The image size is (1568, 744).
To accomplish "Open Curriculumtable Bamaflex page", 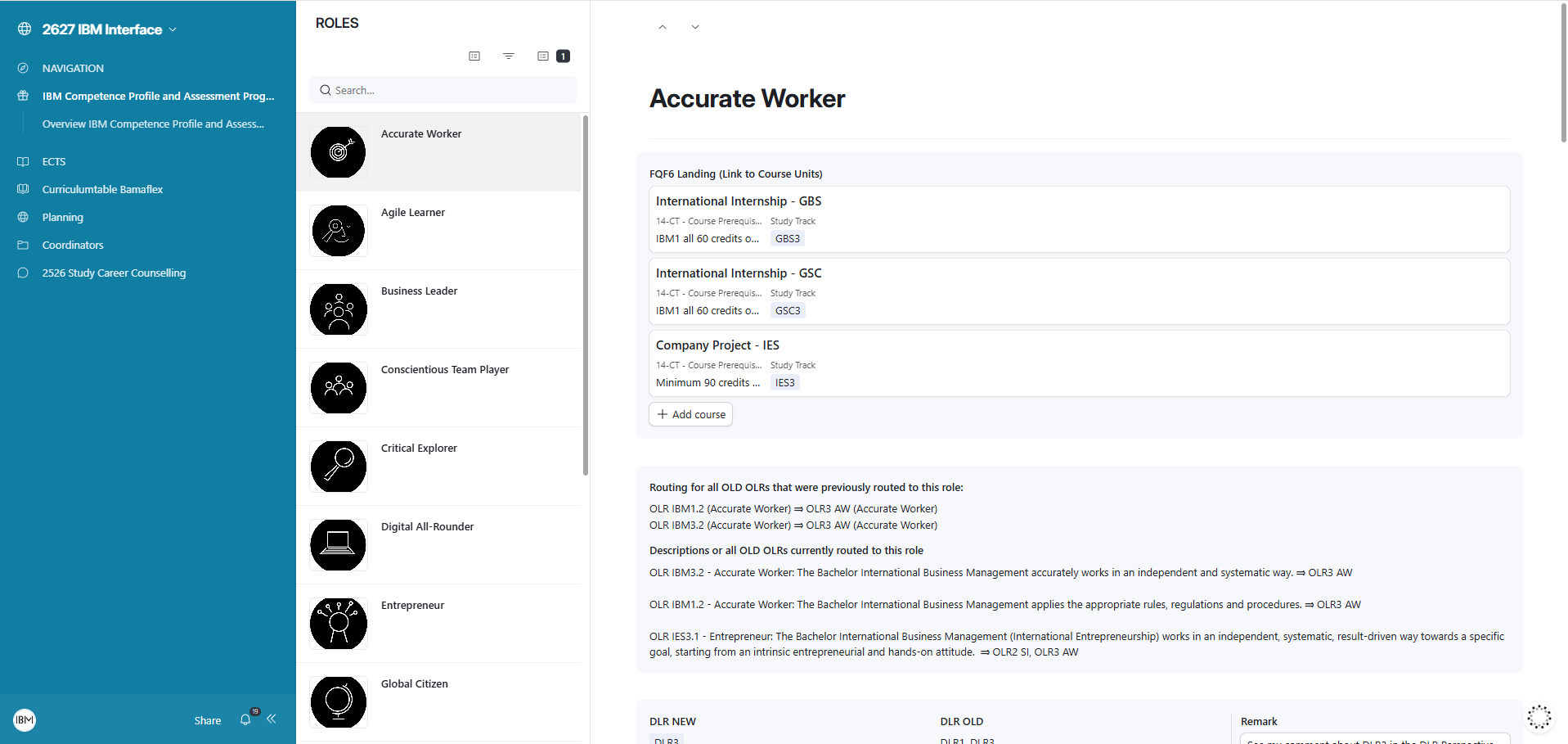I will pos(102,189).
